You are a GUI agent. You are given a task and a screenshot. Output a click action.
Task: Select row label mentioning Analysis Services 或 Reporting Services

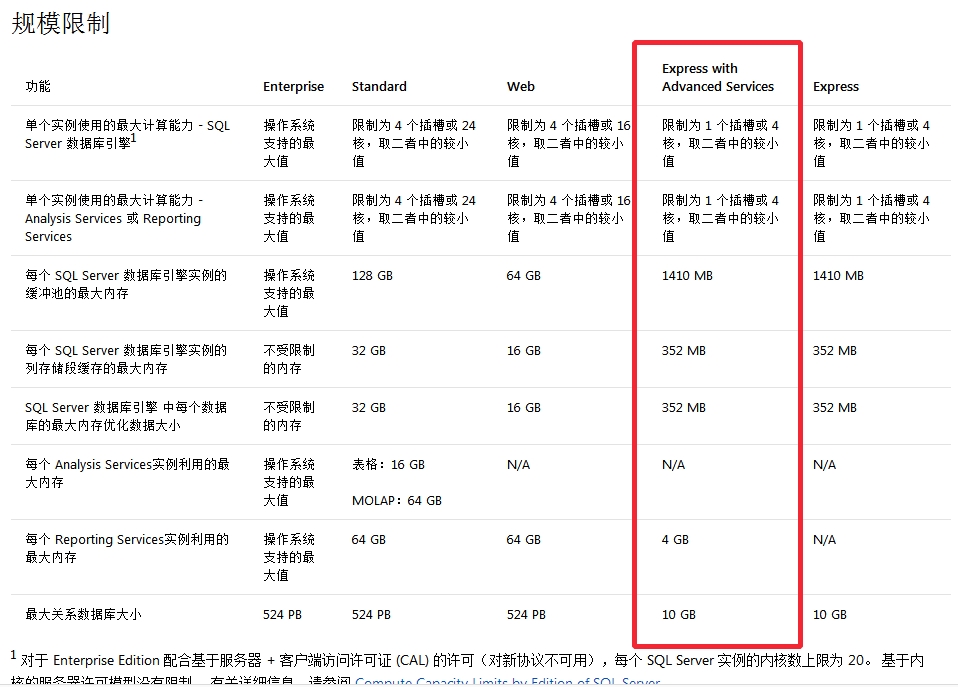click(113, 218)
